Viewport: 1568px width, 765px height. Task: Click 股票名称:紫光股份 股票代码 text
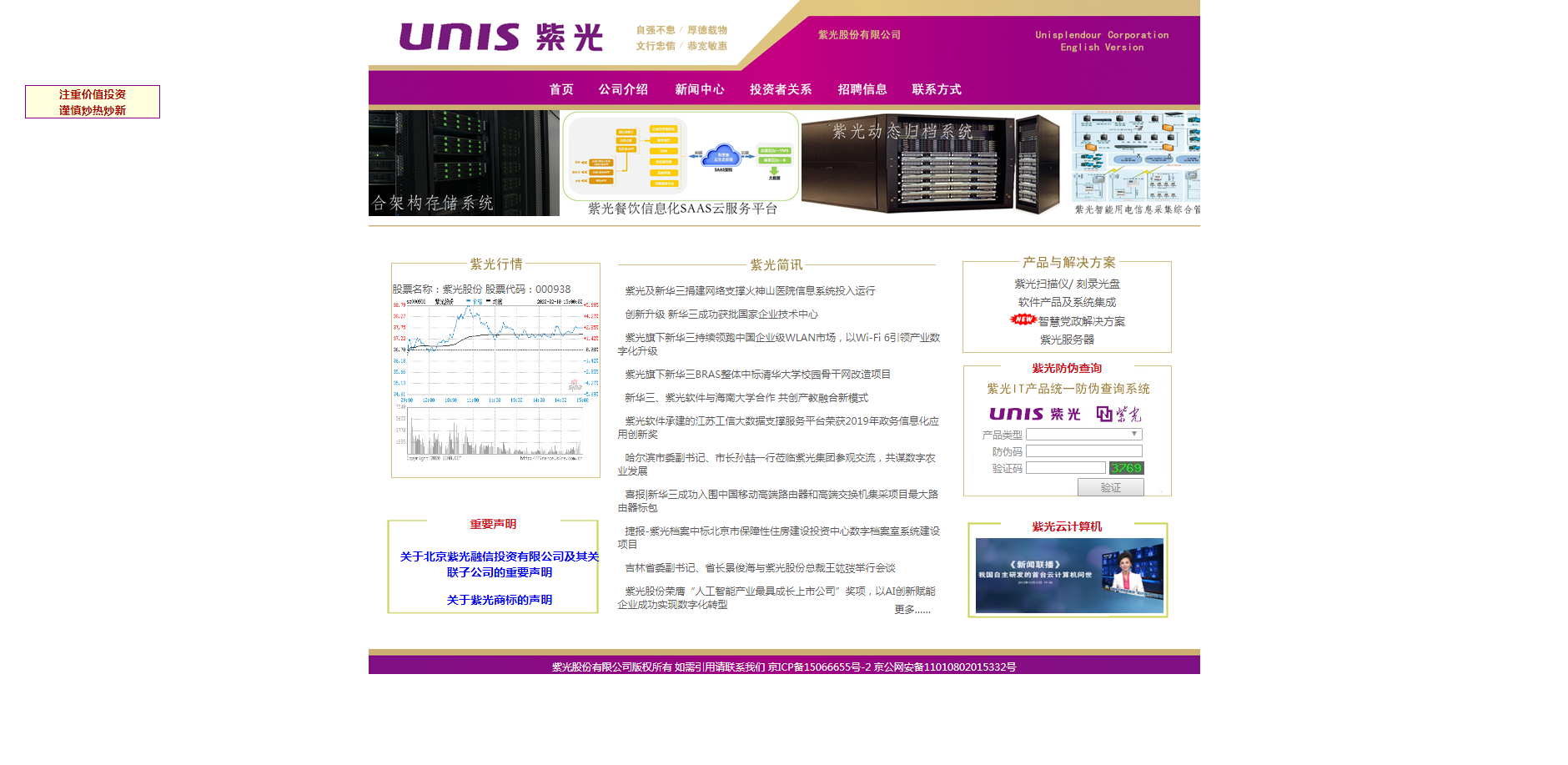tap(481, 289)
